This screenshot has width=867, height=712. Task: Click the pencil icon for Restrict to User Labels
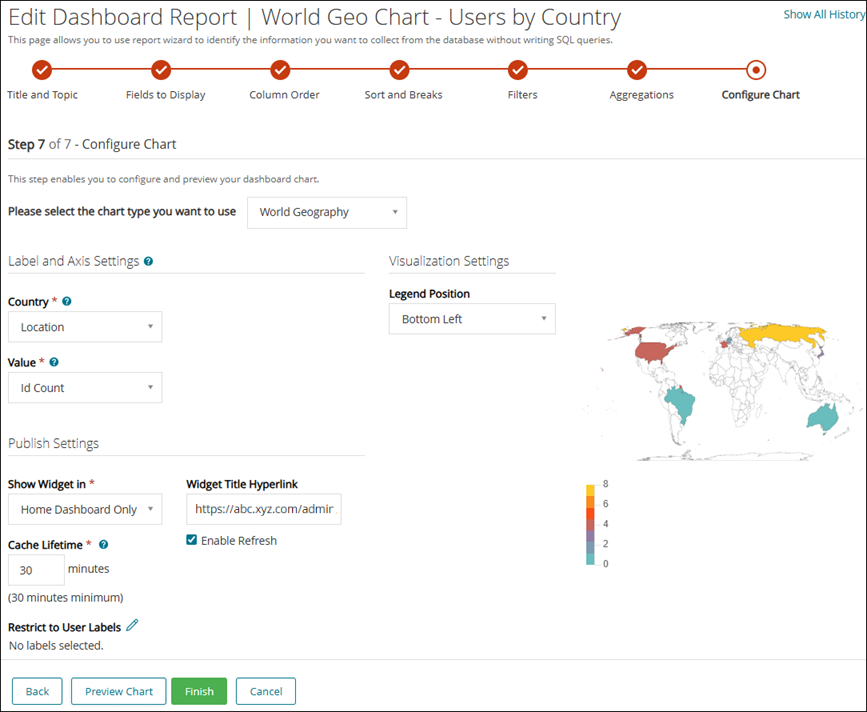point(132,626)
